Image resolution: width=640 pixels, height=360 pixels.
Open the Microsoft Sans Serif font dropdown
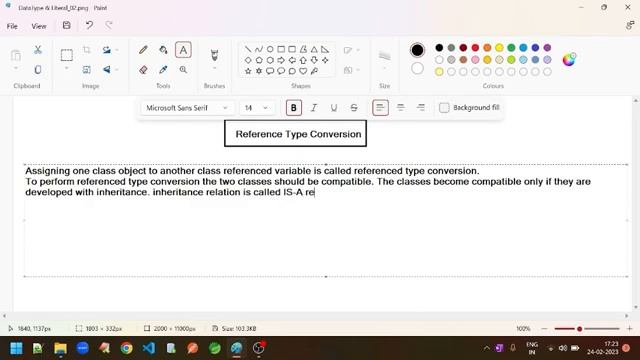187,108
